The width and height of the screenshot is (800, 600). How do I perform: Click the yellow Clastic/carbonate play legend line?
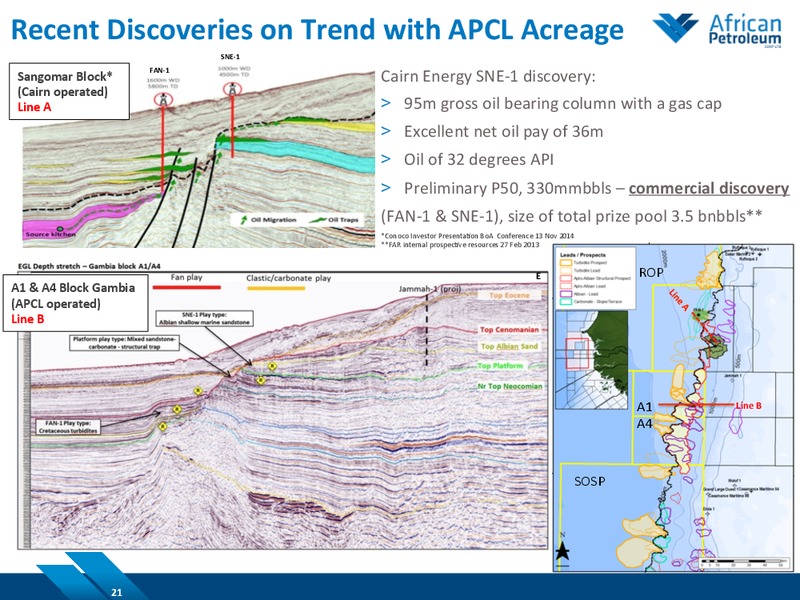point(276,288)
